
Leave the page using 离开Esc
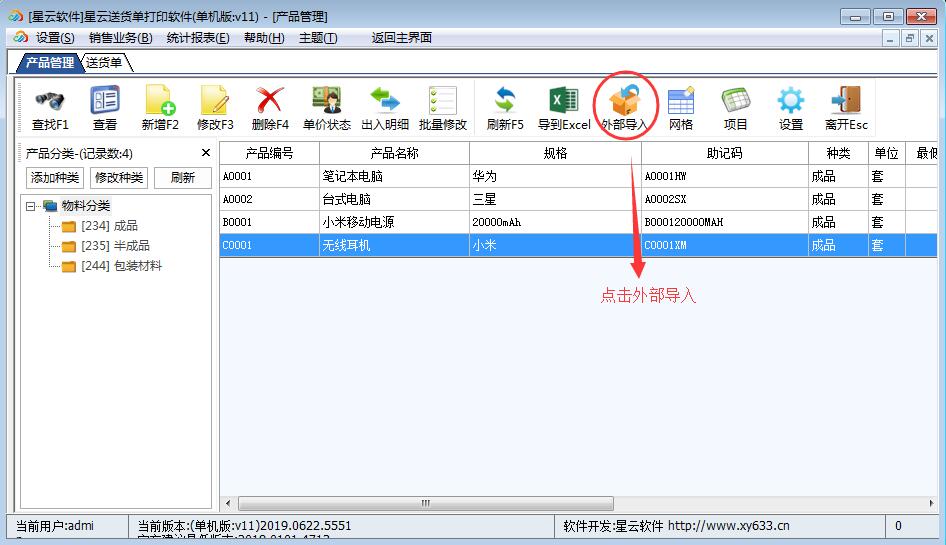click(846, 109)
